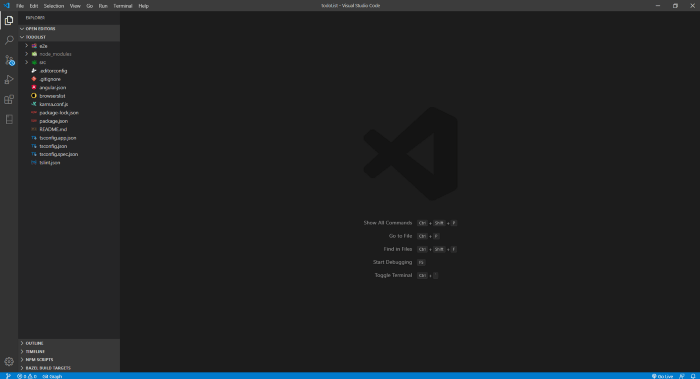Open the tslint.json file
This screenshot has height=379, width=700.
(x=69, y=163)
